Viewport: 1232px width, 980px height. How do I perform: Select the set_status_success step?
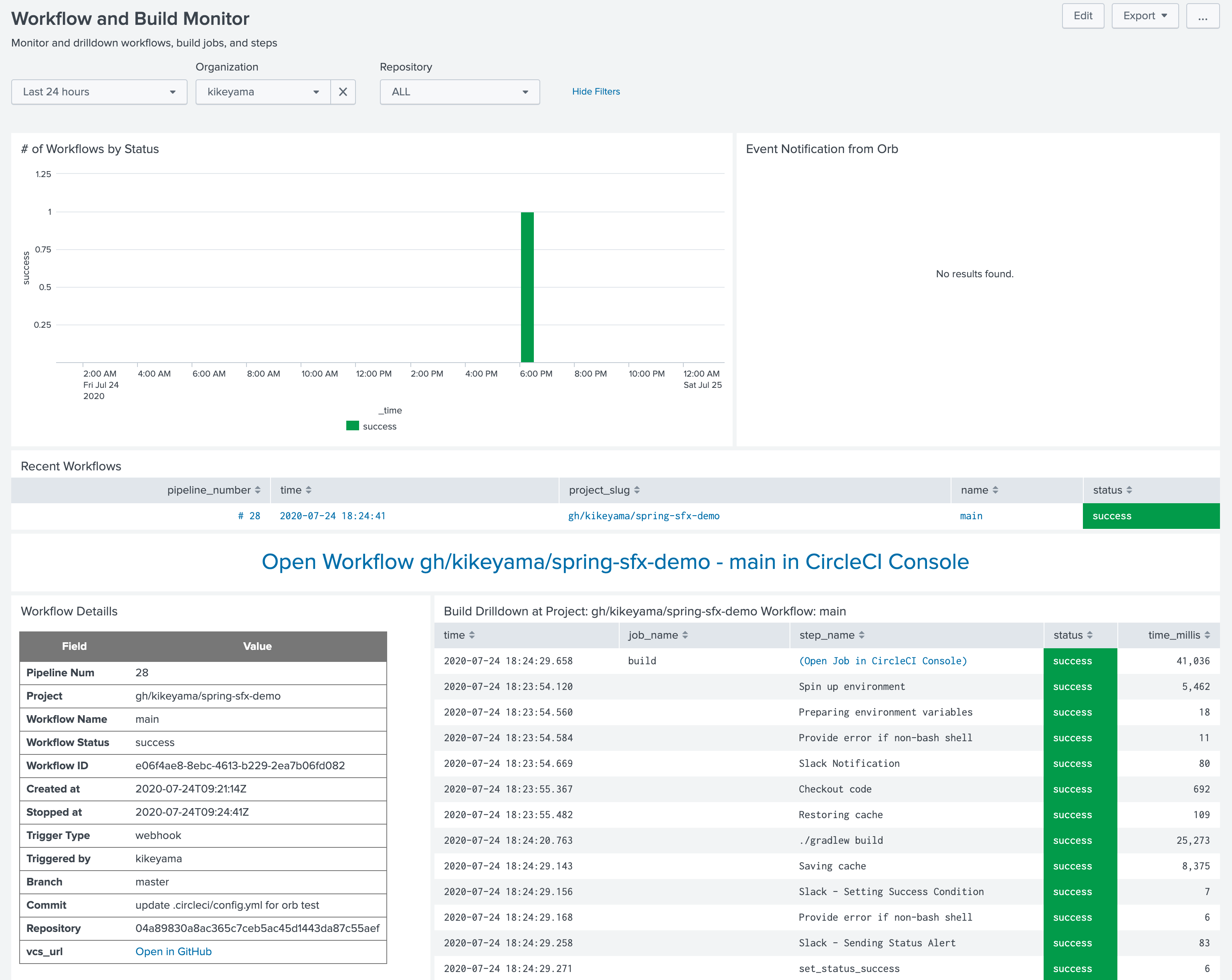848,968
